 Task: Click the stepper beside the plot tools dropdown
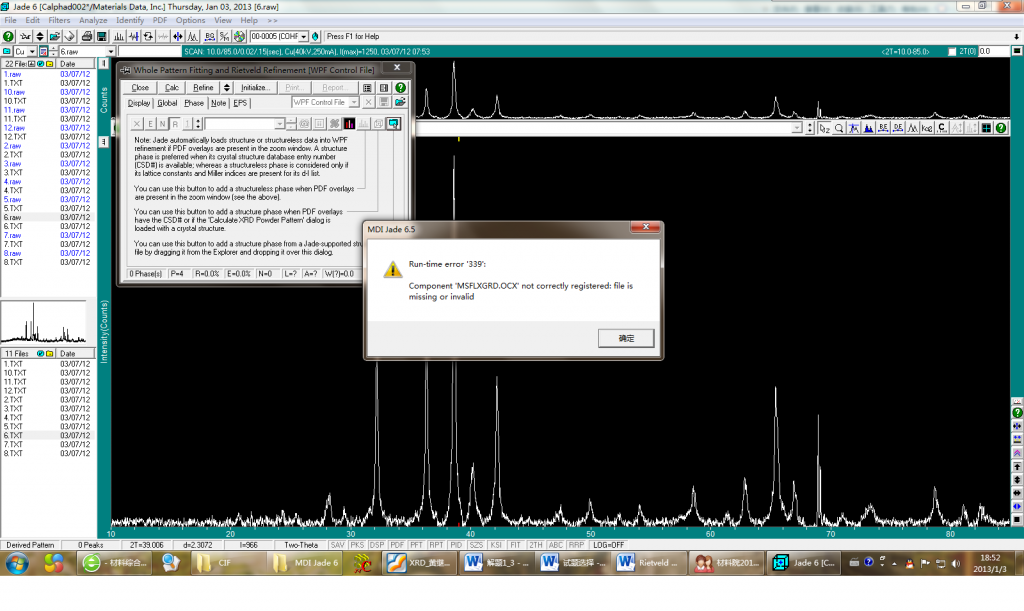coord(810,129)
